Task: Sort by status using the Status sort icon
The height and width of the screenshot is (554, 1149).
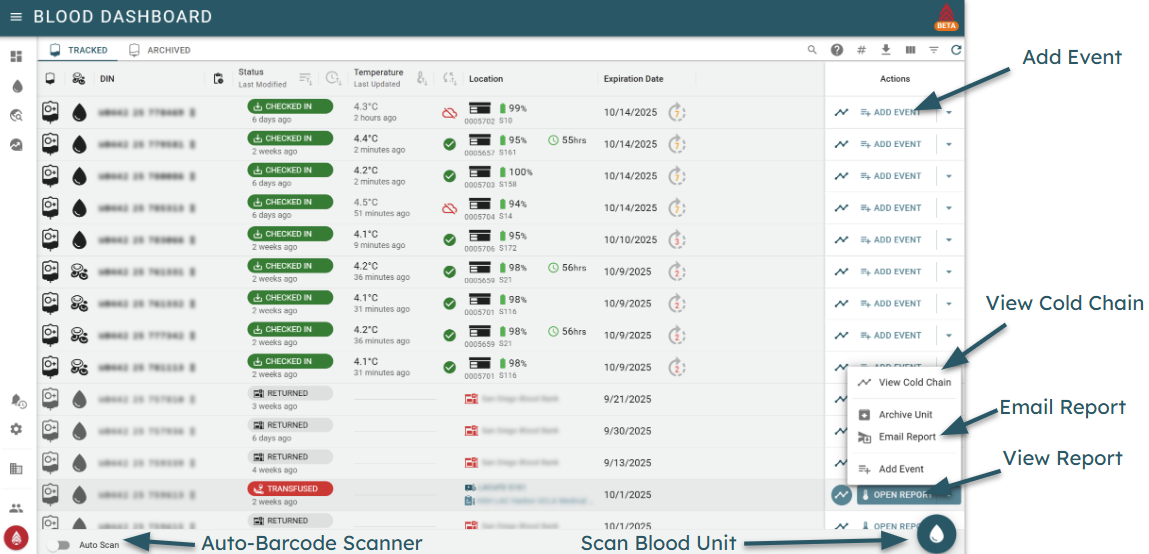Action: 306,78
